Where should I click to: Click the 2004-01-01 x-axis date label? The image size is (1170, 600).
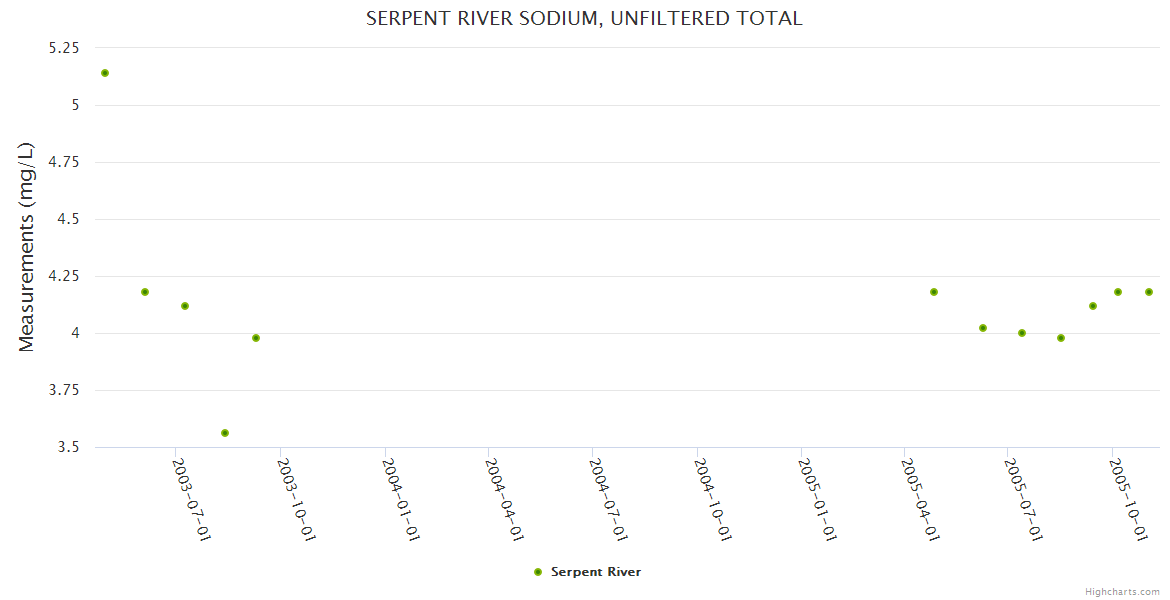pos(399,500)
